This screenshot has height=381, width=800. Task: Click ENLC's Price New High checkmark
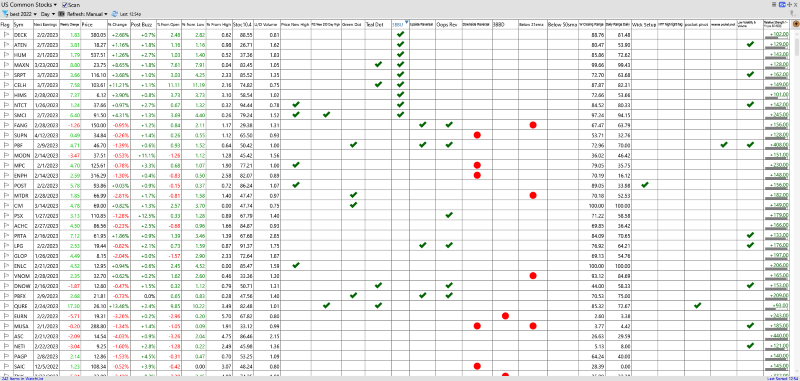point(295,265)
